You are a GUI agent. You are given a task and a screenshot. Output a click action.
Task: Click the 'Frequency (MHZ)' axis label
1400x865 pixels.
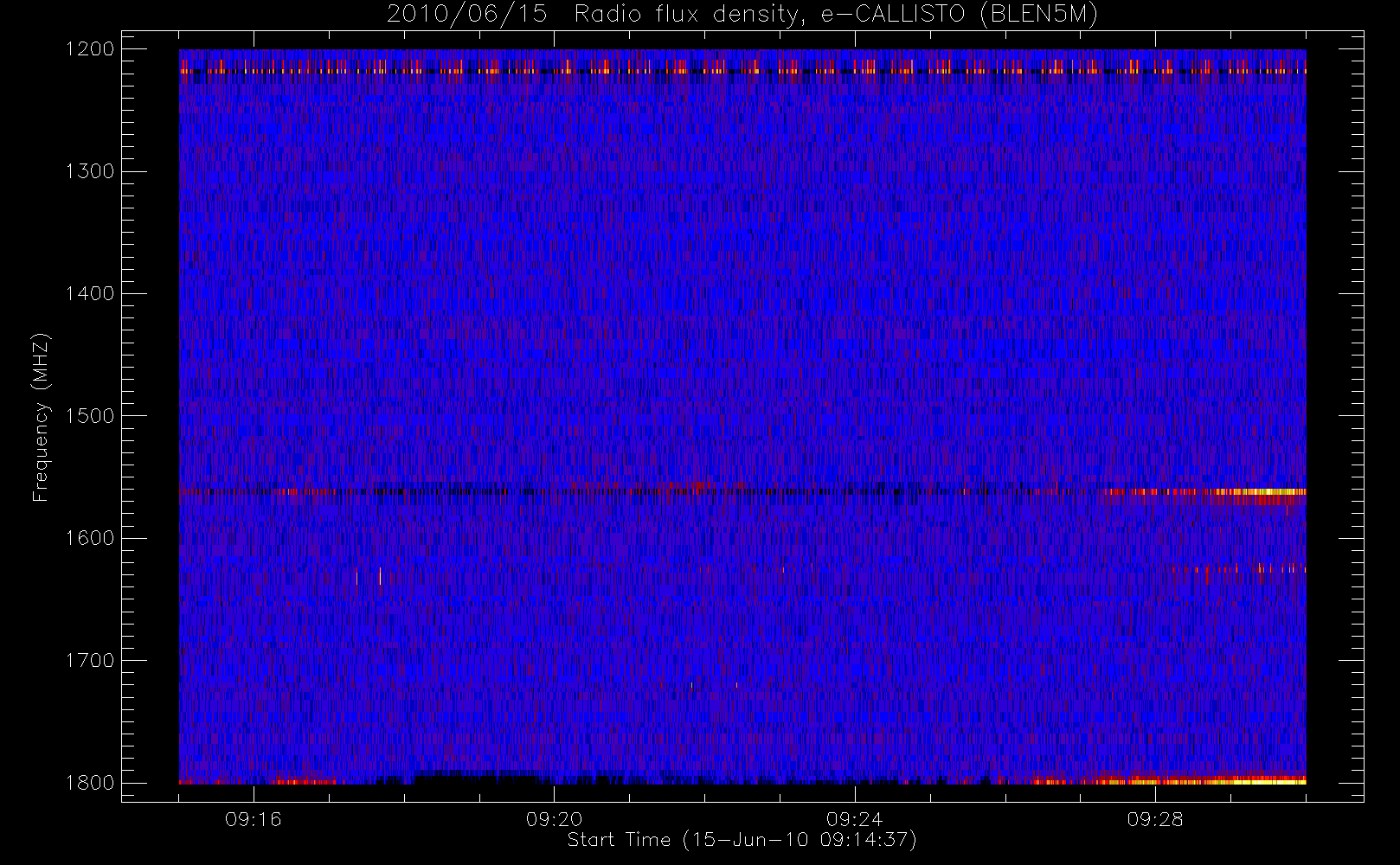coord(41,417)
